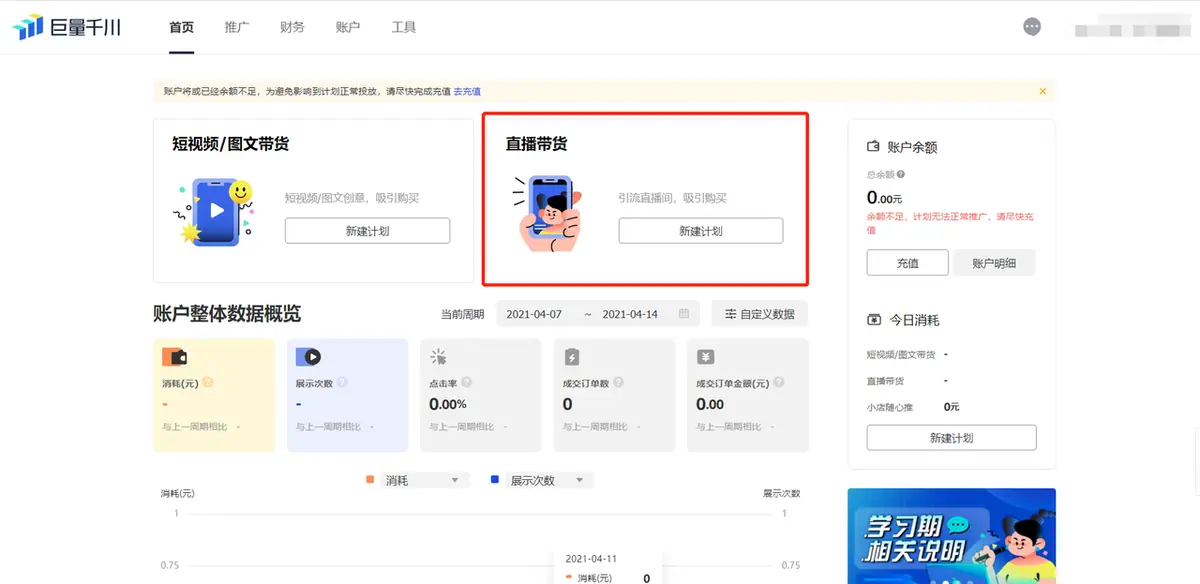
Task: Open 账户明细
Action: 994,263
